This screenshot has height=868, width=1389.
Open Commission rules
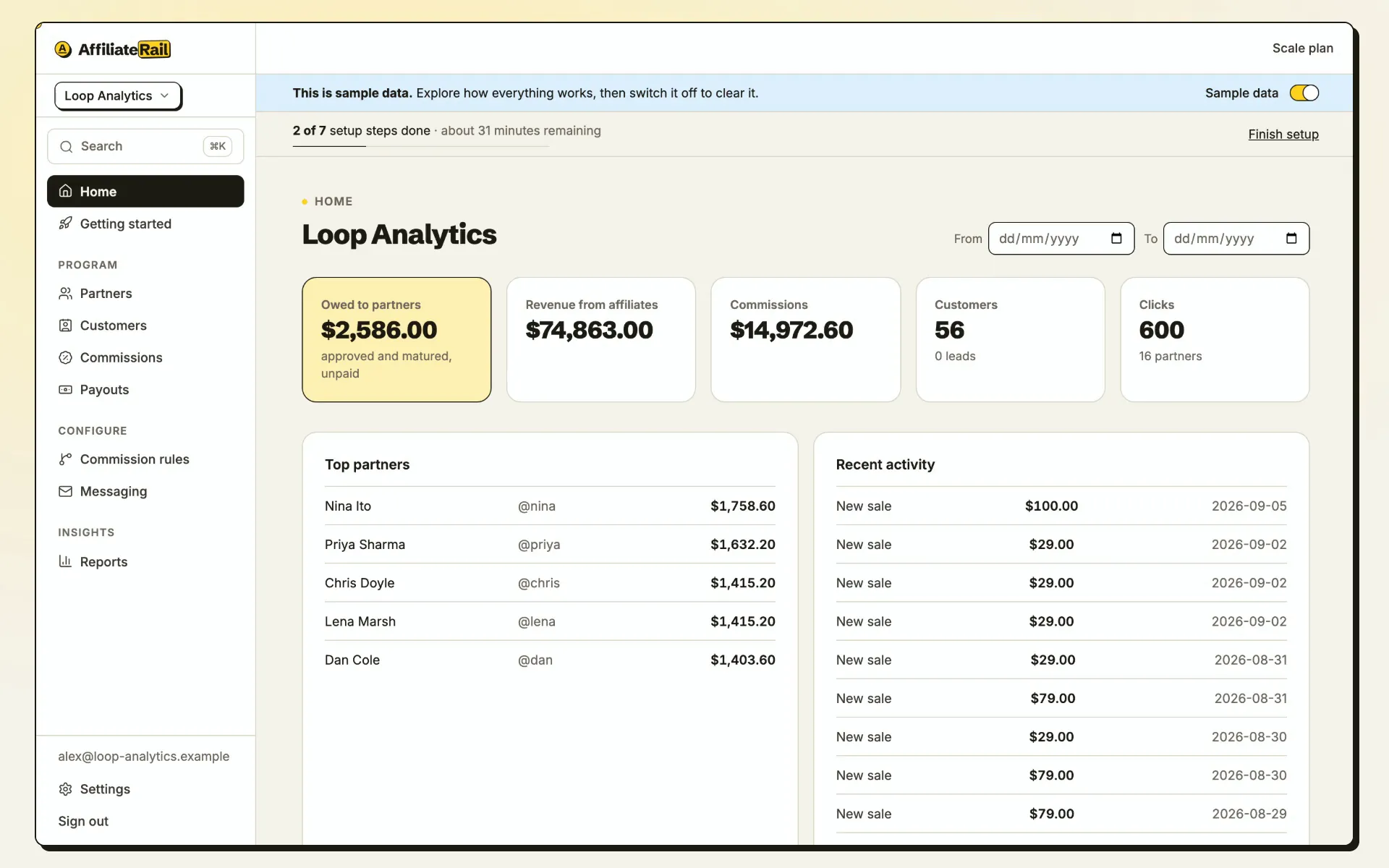(x=145, y=459)
